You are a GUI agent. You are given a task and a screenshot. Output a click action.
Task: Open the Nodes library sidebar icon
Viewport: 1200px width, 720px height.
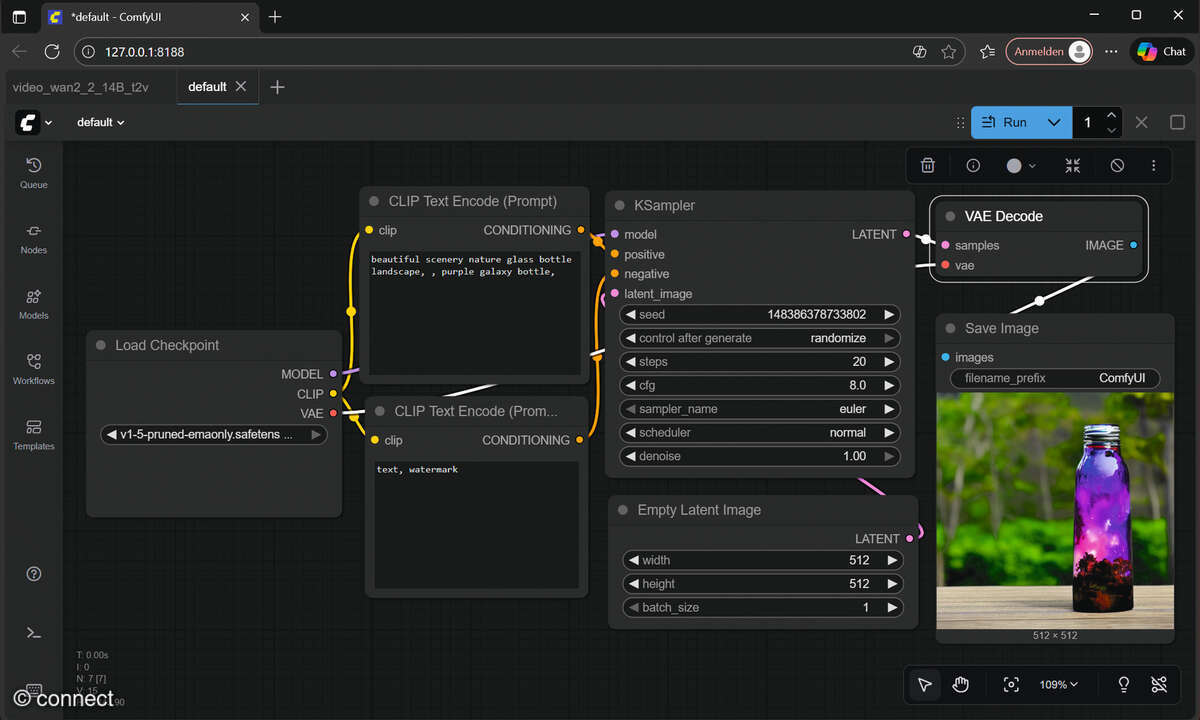(34, 238)
